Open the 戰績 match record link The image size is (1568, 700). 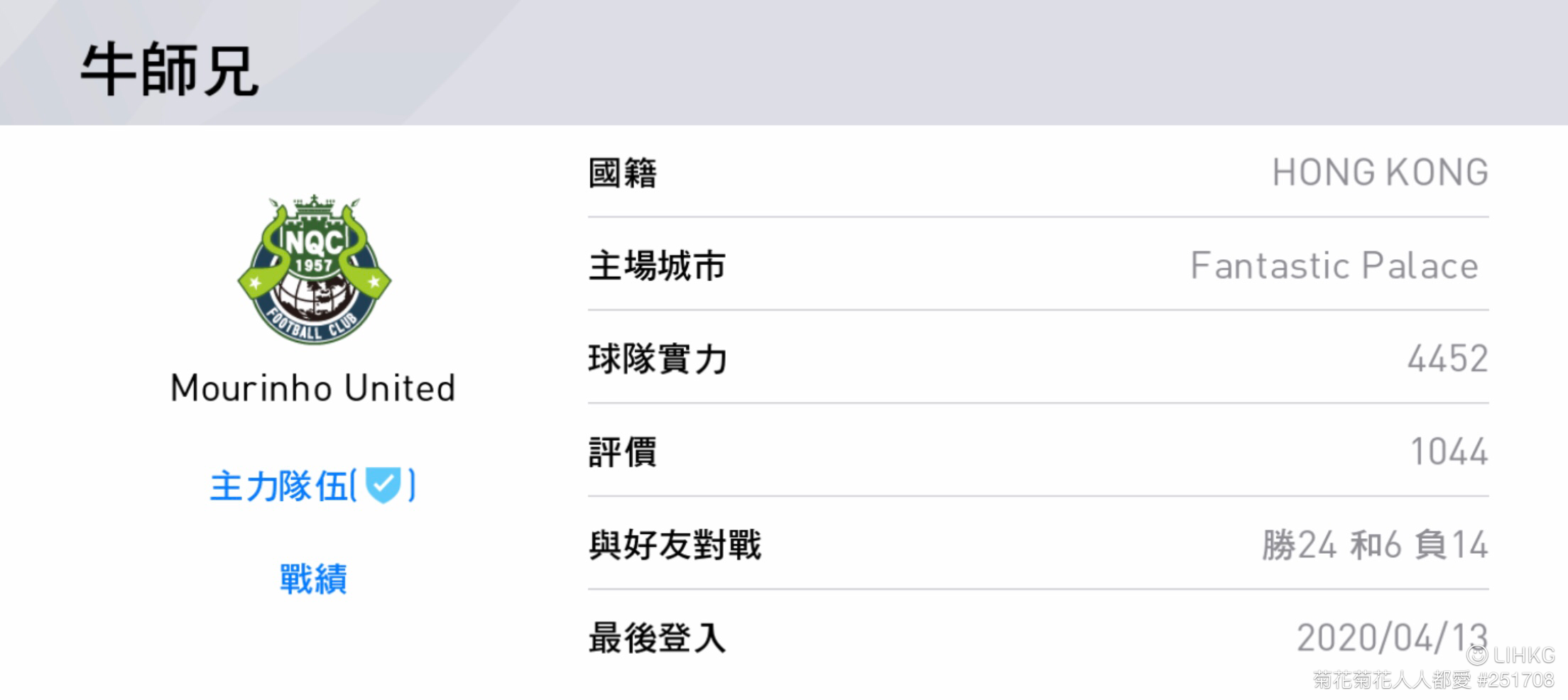tap(313, 579)
